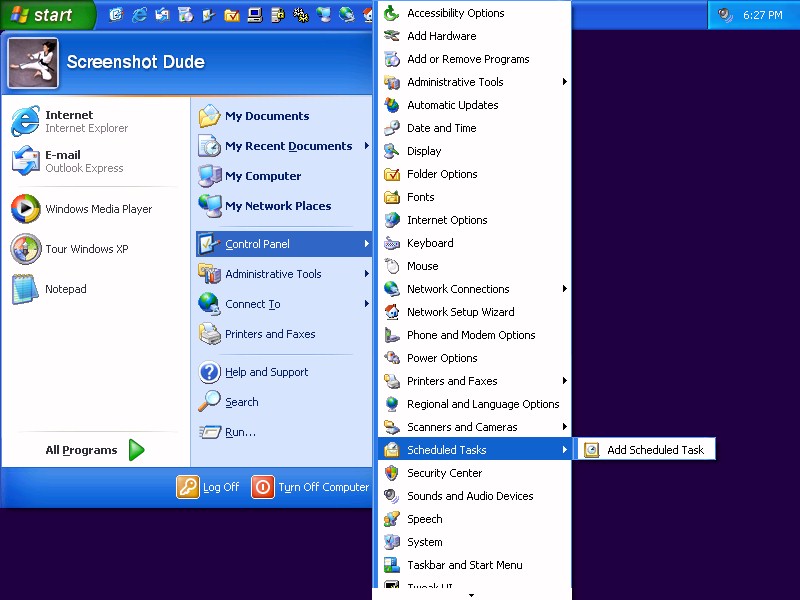The height and width of the screenshot is (600, 800).
Task: Click the Security Center shield icon
Action: point(392,473)
